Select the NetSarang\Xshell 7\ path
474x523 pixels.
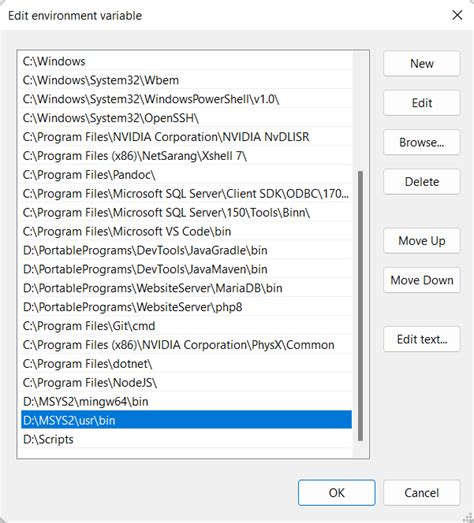tap(186, 155)
